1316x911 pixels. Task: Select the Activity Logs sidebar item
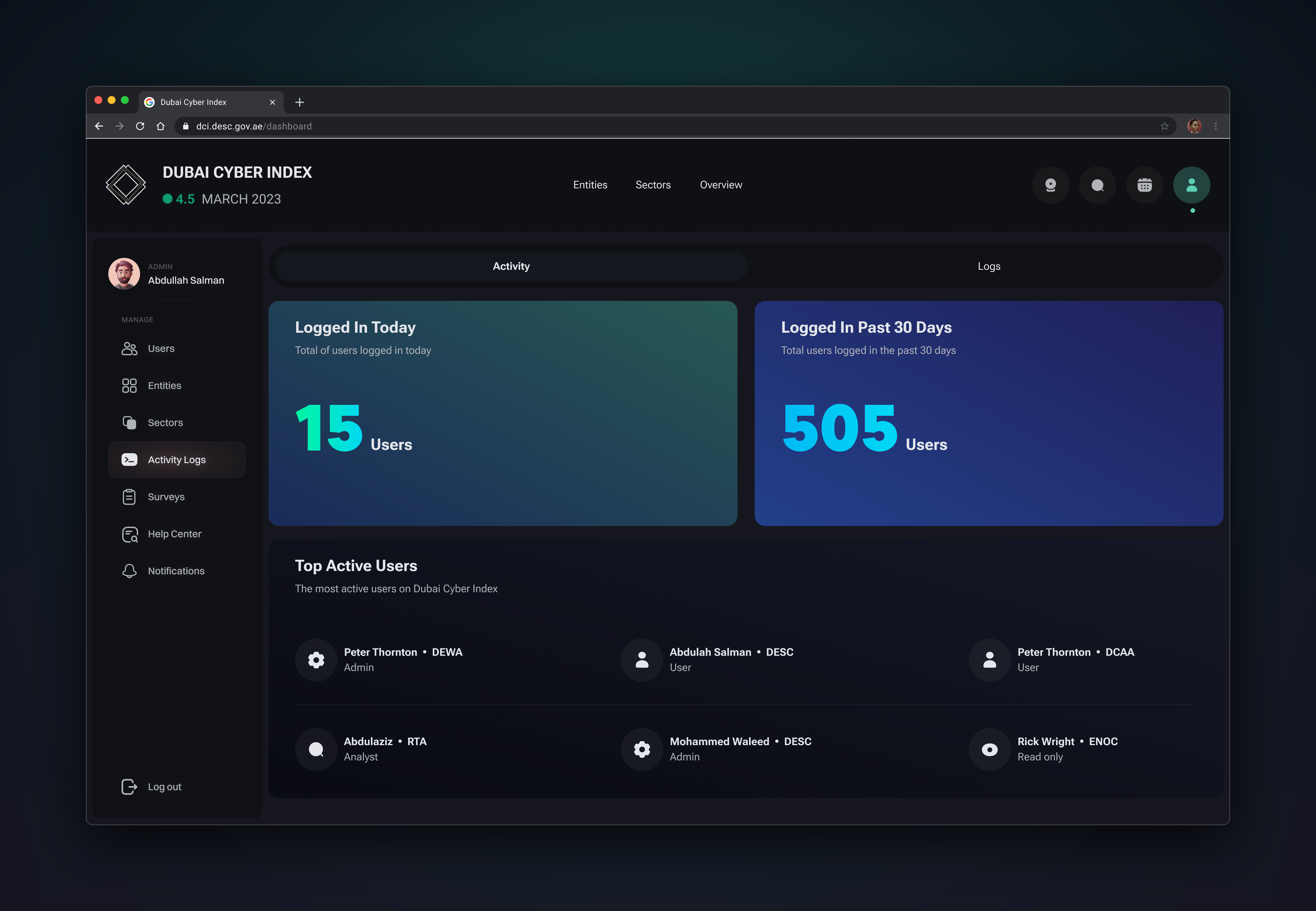click(x=177, y=460)
